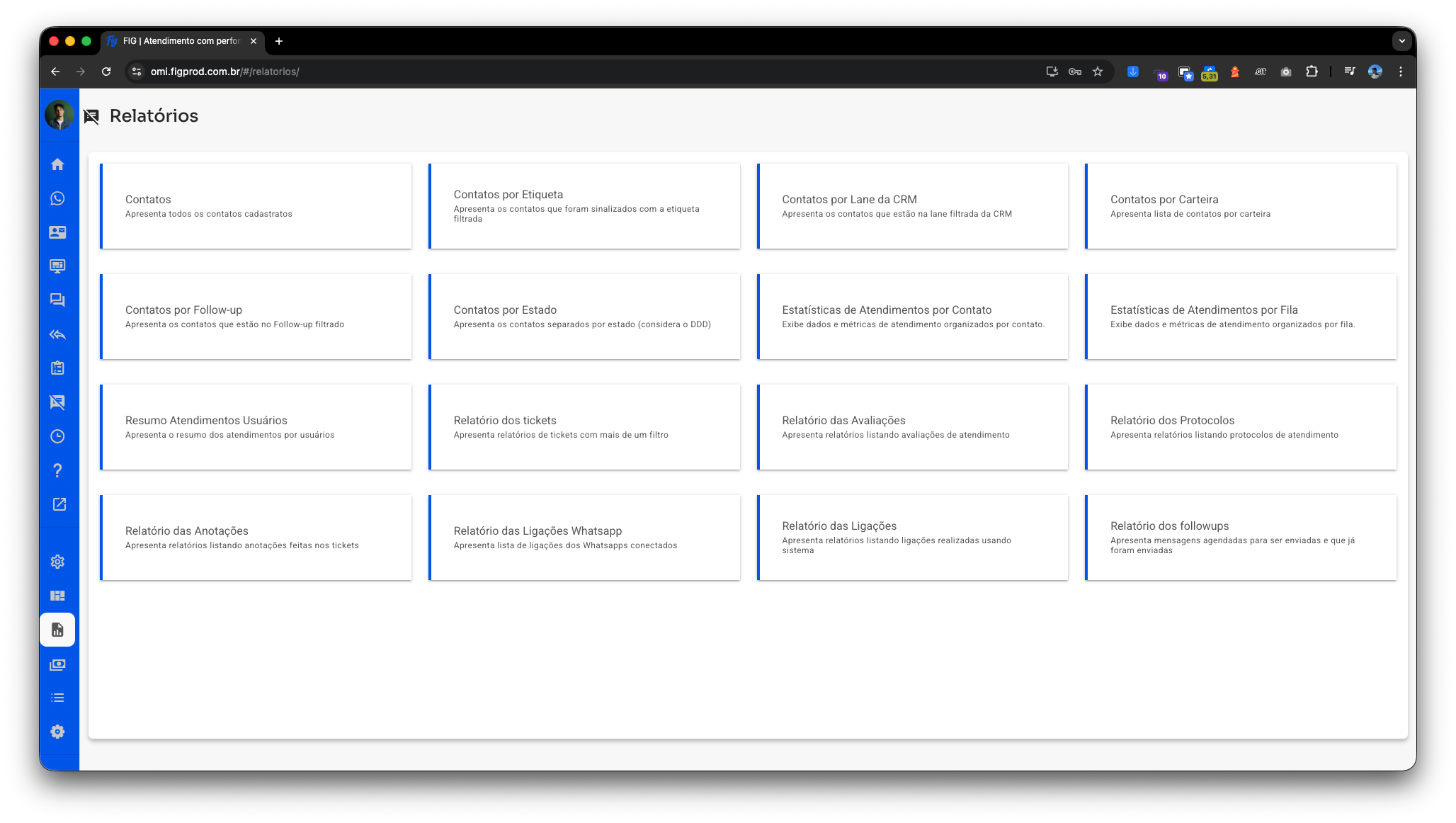This screenshot has width=1456, height=823.
Task: Select the FIG Atendimento browser tab
Action: [181, 41]
